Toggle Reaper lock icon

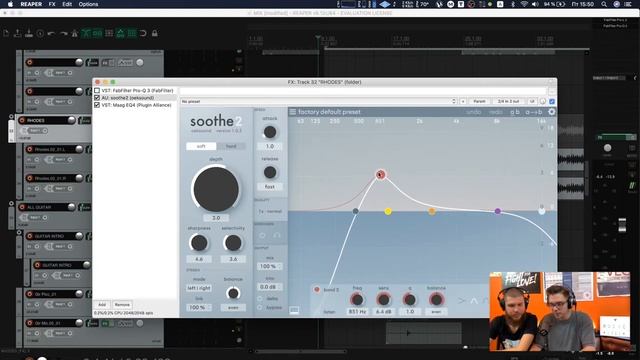click(x=155, y=33)
